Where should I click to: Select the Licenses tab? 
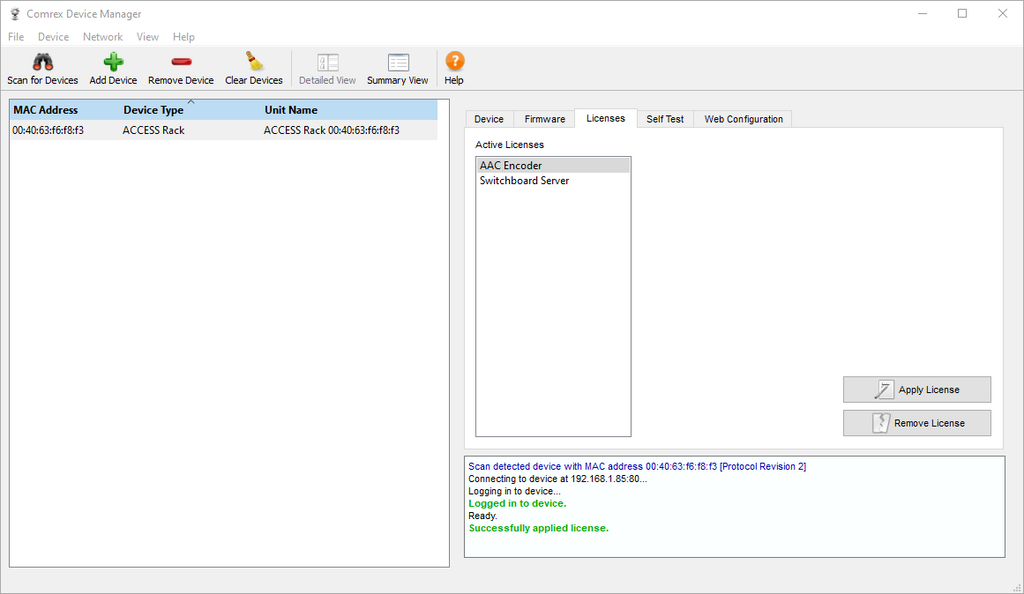click(x=605, y=118)
